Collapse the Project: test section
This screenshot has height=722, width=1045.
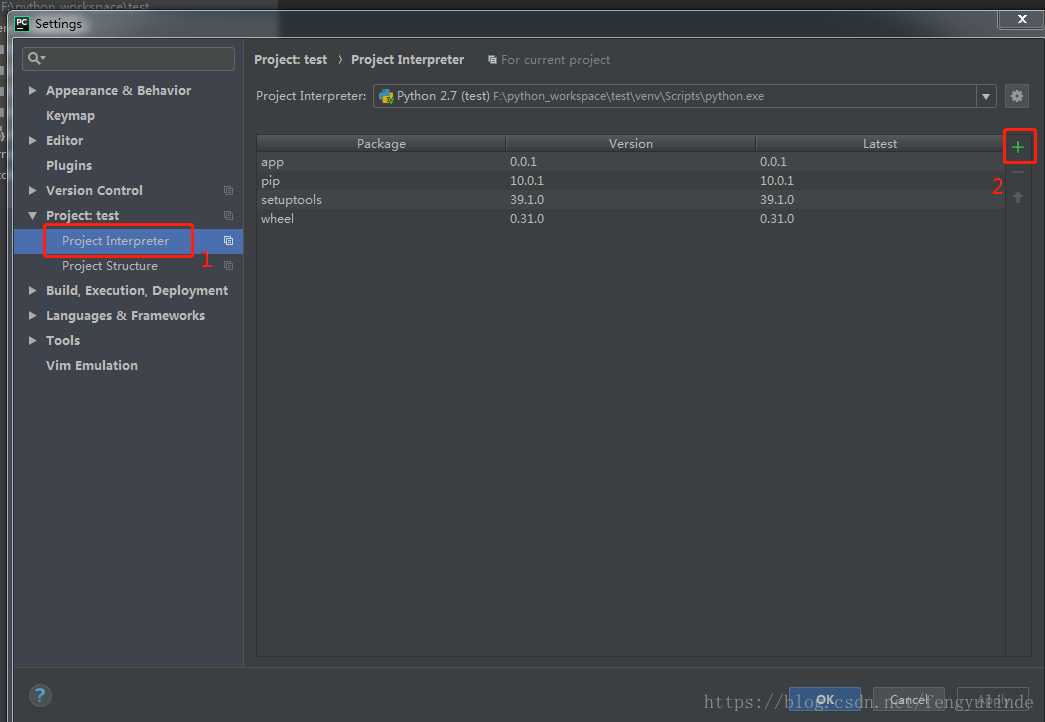[x=32, y=215]
